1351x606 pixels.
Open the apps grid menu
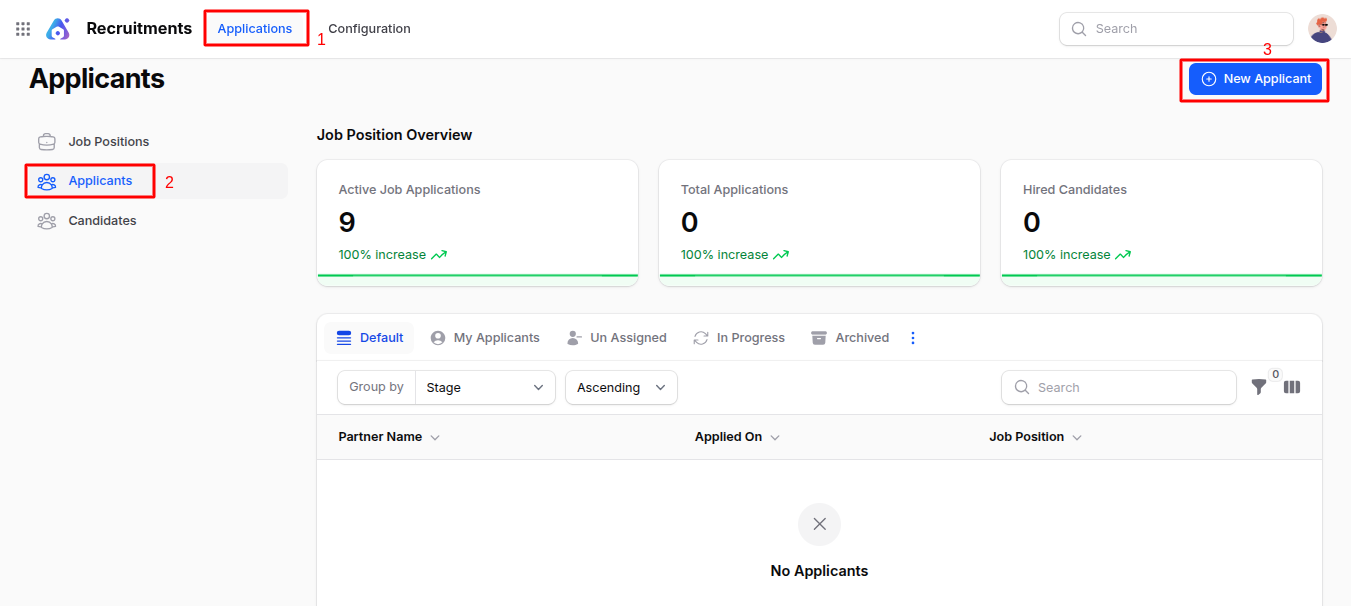[22, 28]
